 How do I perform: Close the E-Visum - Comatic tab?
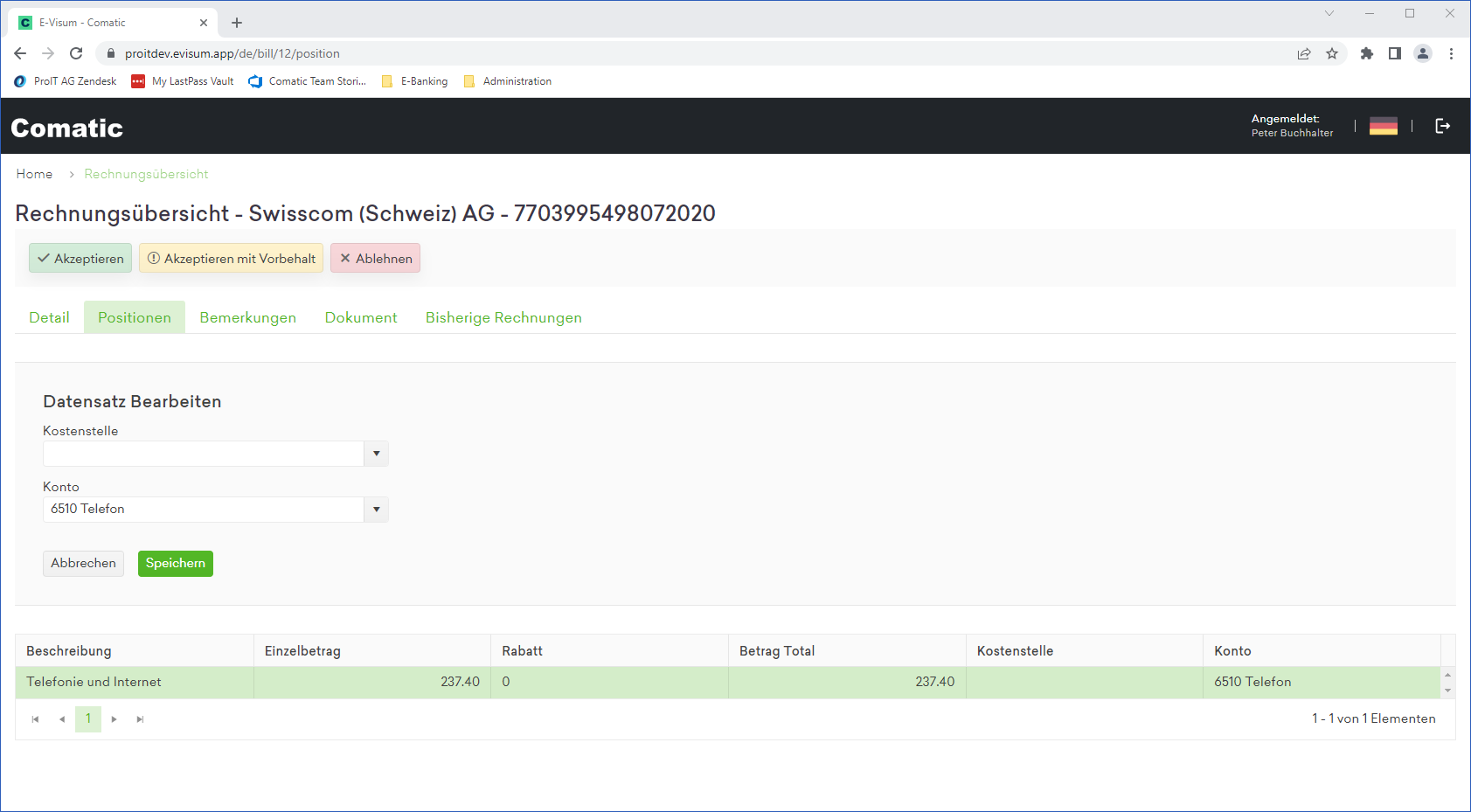204,23
